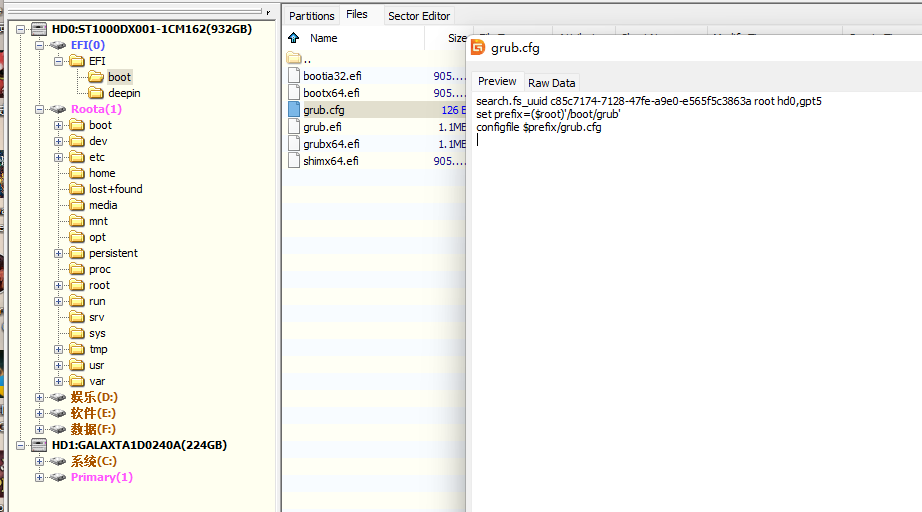
Task: Click the shimx64.efi file icon
Action: pos(294,161)
